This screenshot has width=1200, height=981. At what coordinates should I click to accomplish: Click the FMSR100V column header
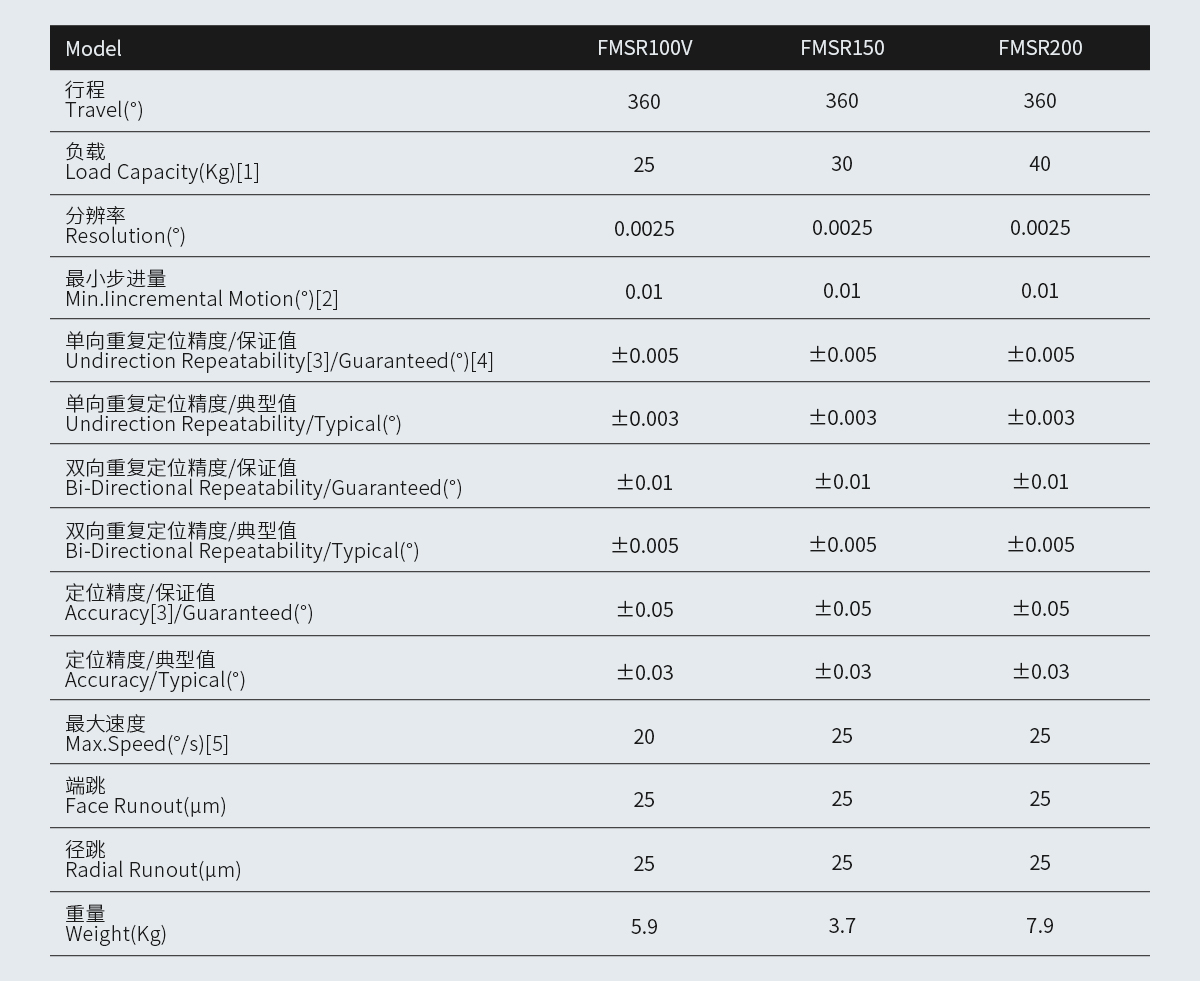644,48
